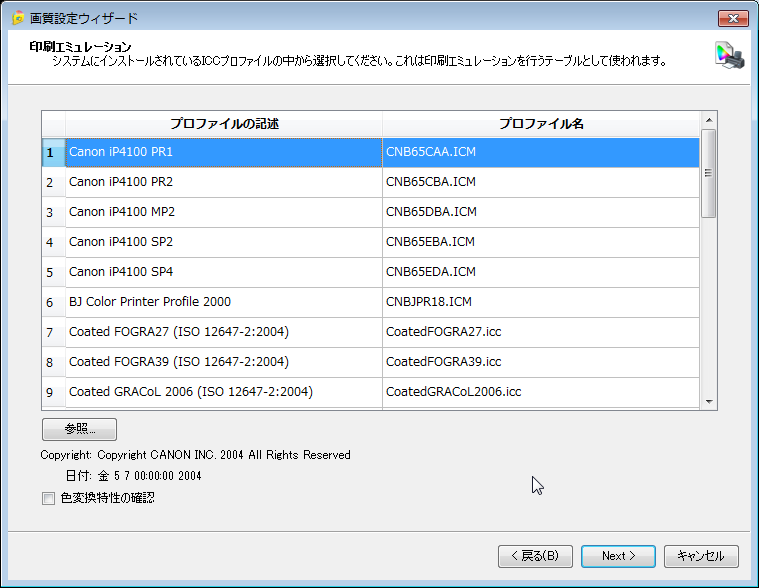This screenshot has height=588, width=759.
Task: Enable the 色変換特性の確認 checkbox
Action: click(x=48, y=498)
